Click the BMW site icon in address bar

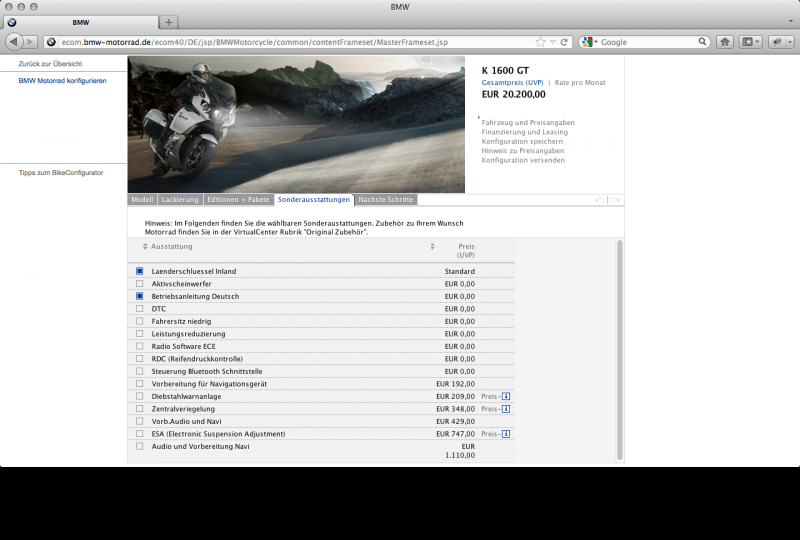[x=51, y=42]
